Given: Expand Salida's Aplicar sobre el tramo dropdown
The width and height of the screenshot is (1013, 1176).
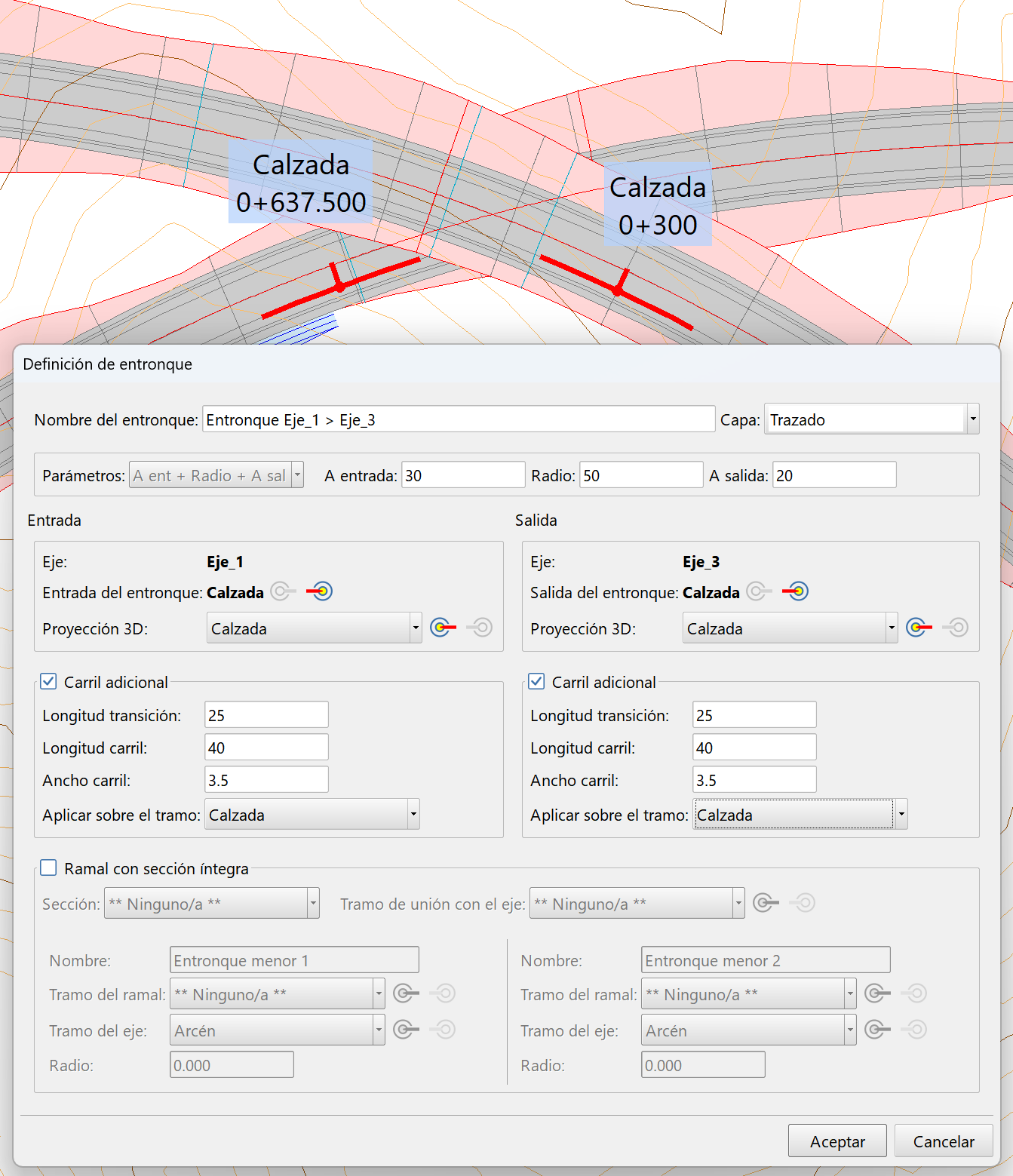Looking at the screenshot, I should (x=901, y=815).
